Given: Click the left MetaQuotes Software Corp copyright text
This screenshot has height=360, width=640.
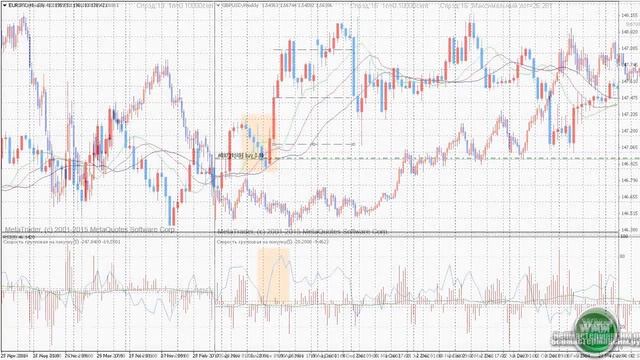Looking at the screenshot, I should [90, 229].
